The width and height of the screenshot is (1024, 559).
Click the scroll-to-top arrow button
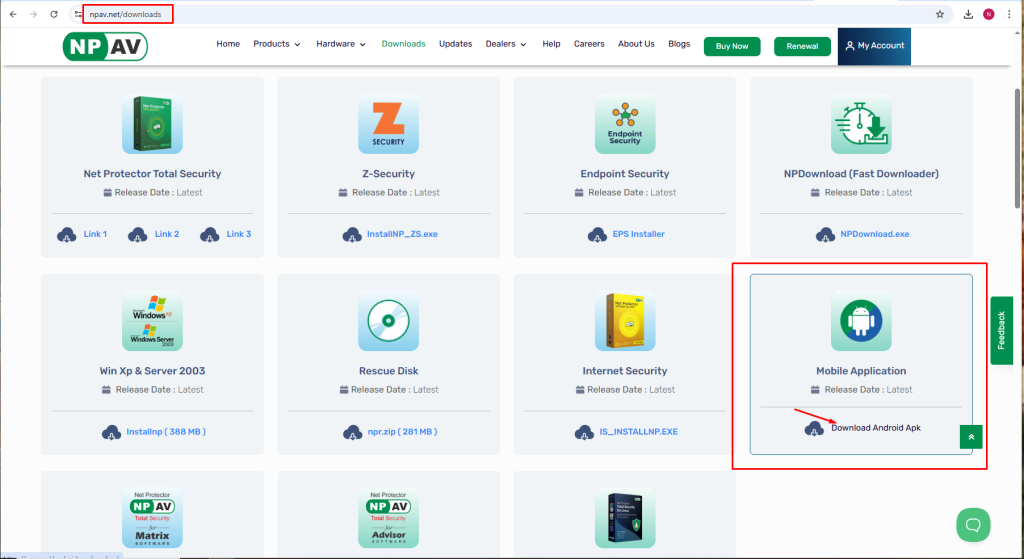tap(971, 436)
